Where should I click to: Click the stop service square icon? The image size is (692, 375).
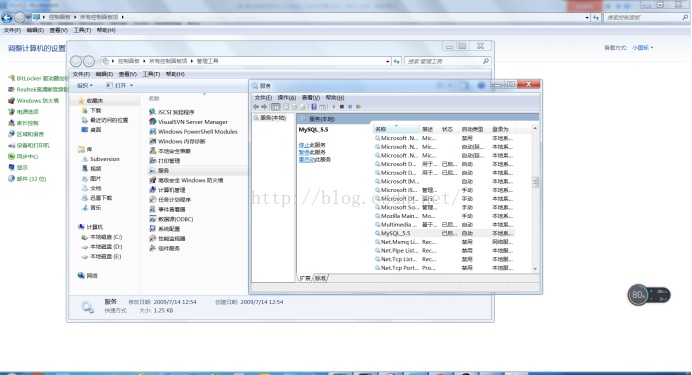pyautogui.click(x=342, y=107)
